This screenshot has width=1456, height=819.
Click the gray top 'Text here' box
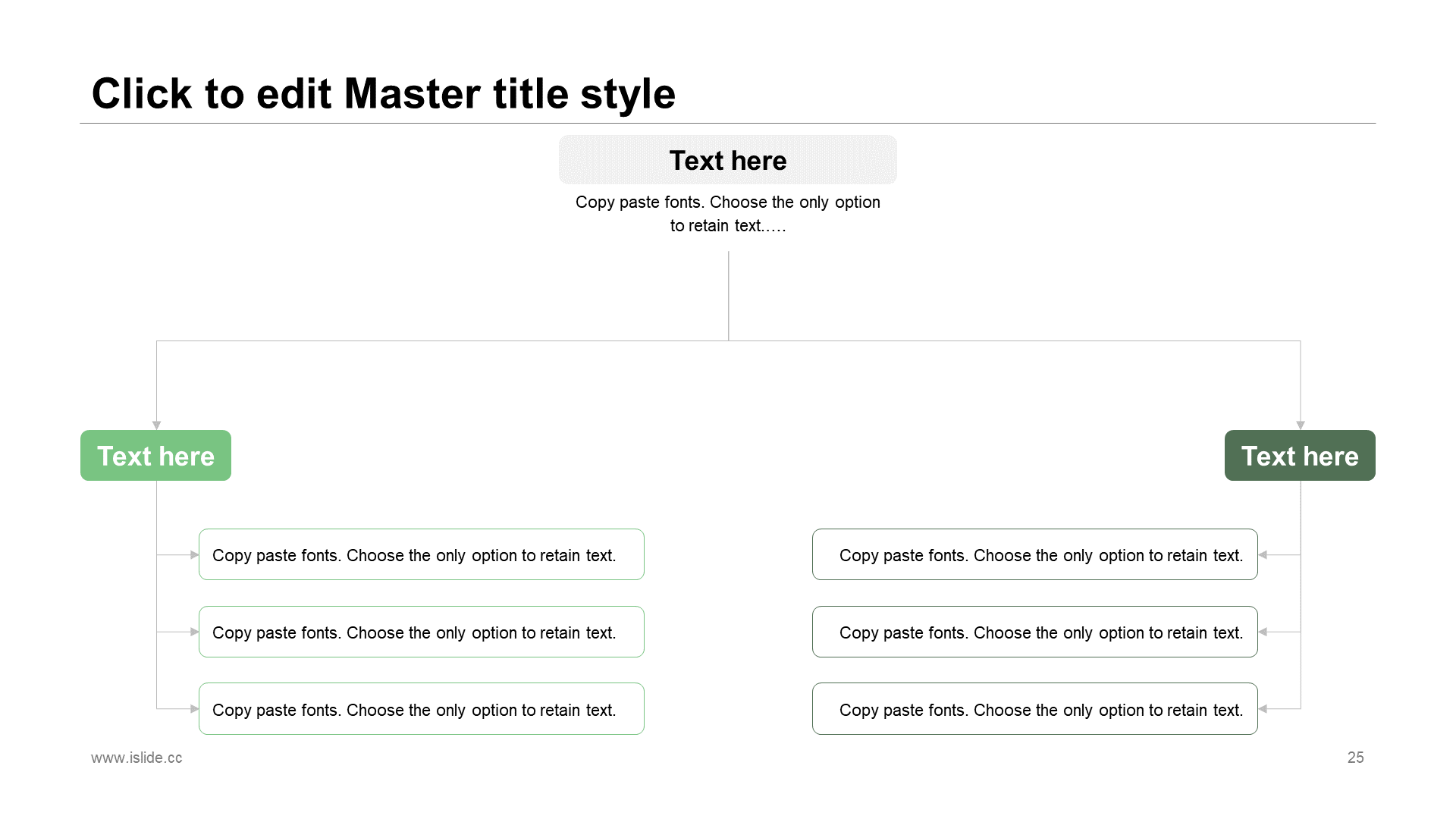pyautogui.click(x=728, y=160)
